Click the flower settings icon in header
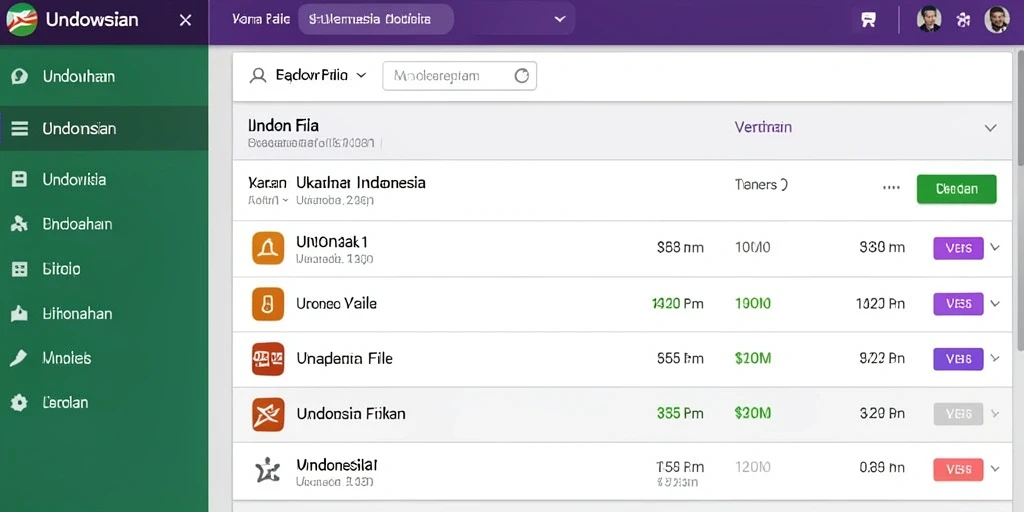Screen dimensions: 1024x512 tap(963, 20)
